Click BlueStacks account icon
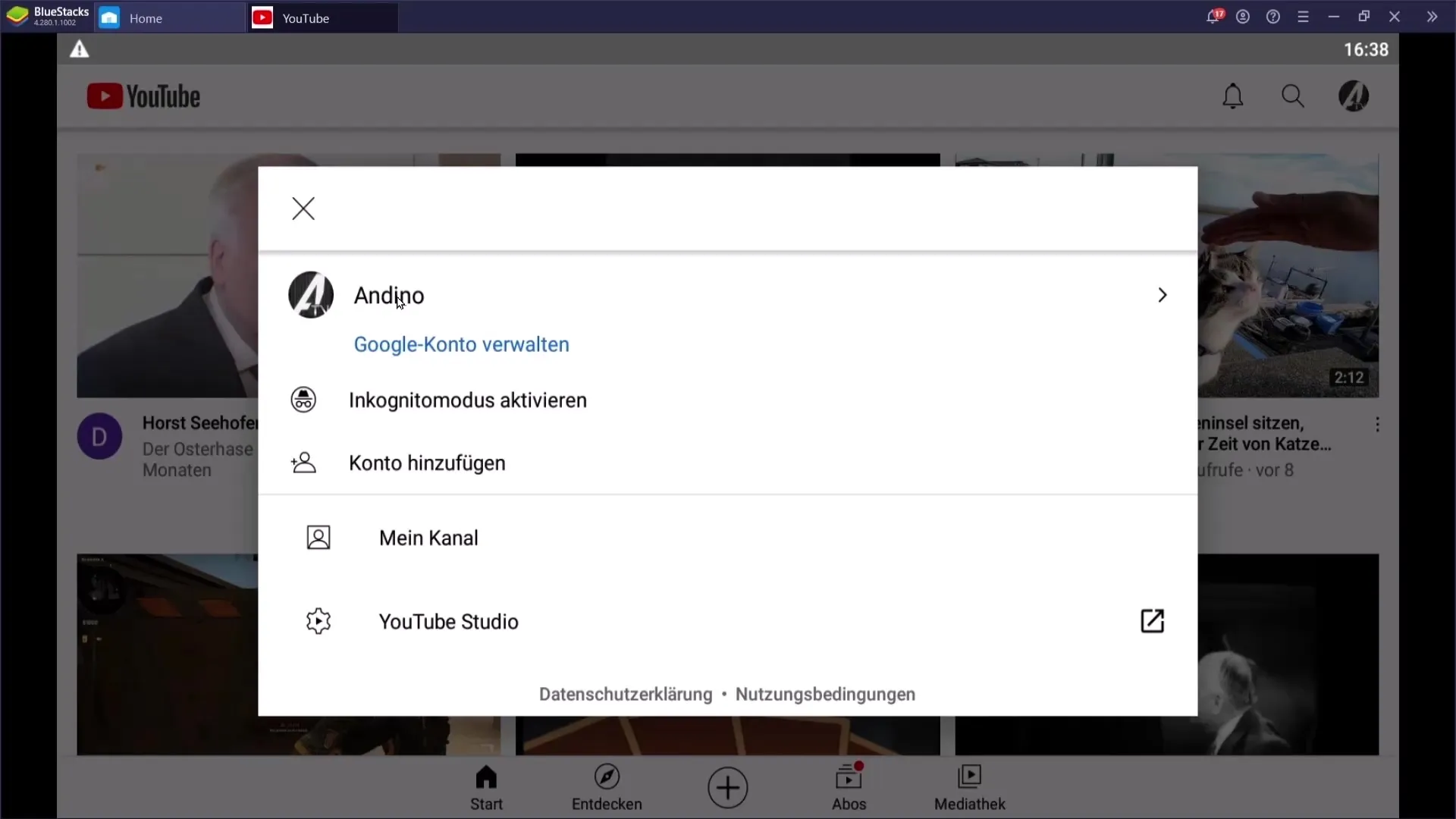Screen dimensions: 1456x819 (1243, 16)
